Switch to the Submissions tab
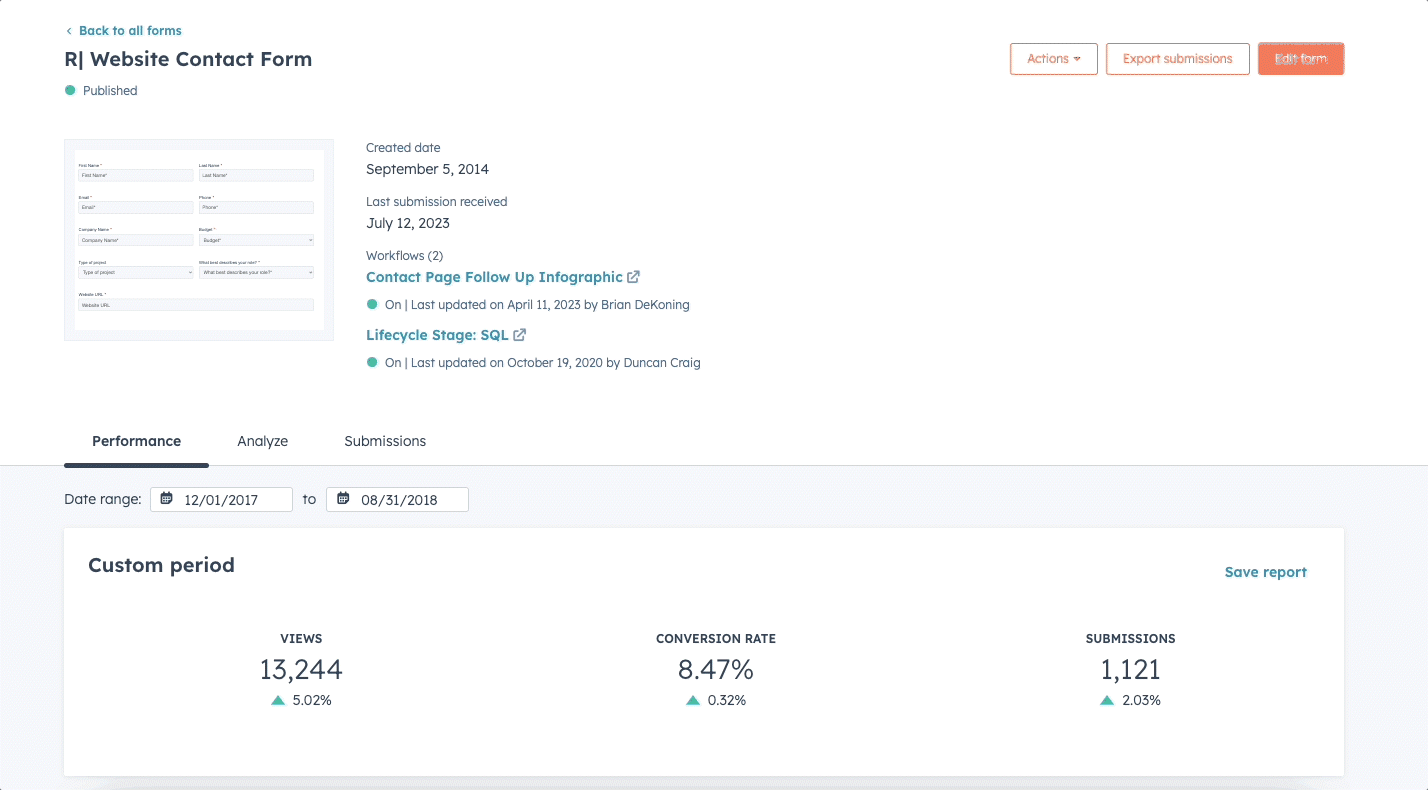 tap(385, 441)
